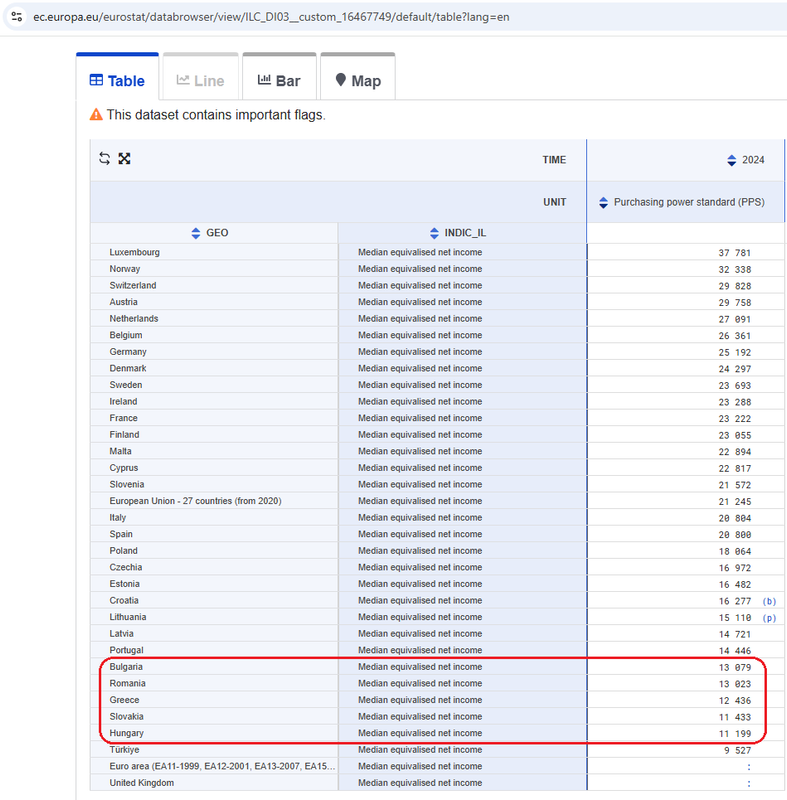Image resolution: width=787 pixels, height=800 pixels.
Task: Select the Hungary row label
Action: [126, 733]
